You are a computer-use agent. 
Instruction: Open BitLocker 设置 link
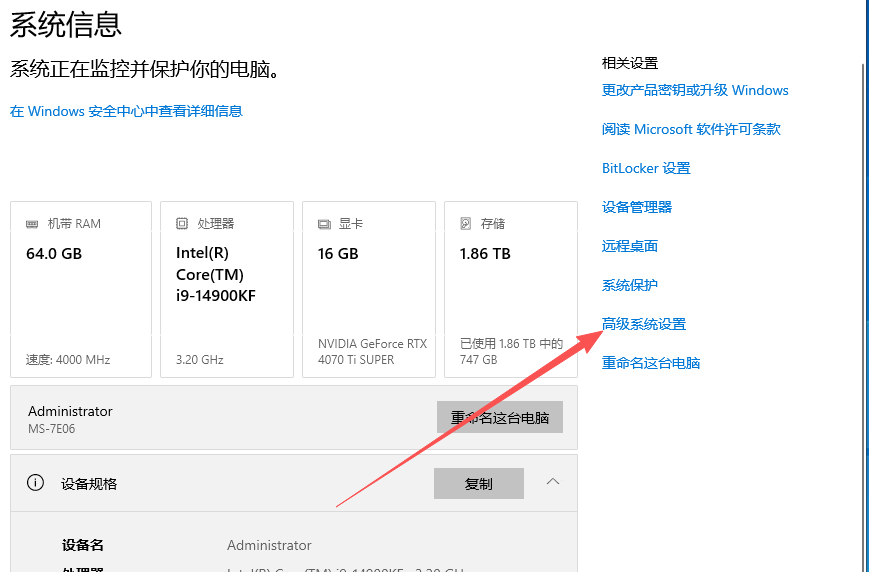pos(646,168)
